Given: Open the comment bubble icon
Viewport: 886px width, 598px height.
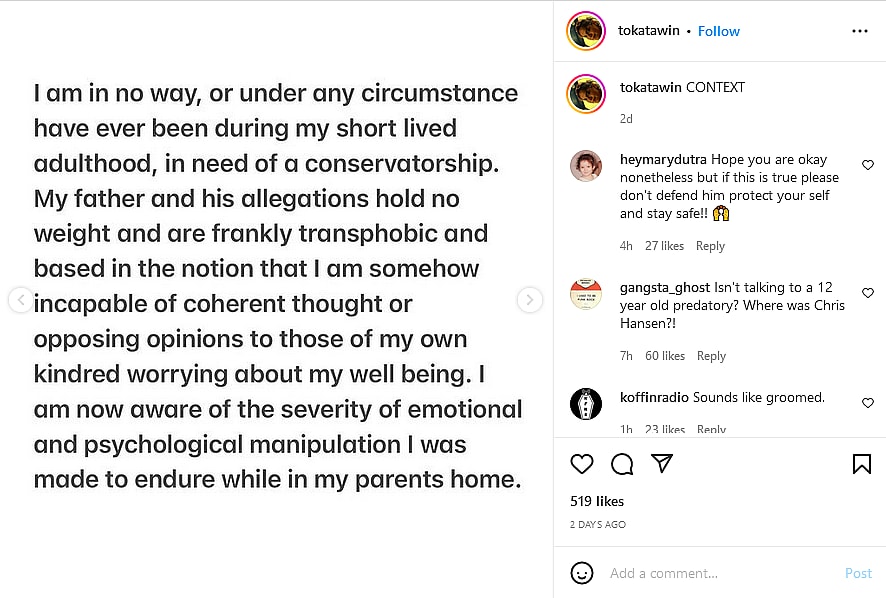Looking at the screenshot, I should click(x=622, y=464).
